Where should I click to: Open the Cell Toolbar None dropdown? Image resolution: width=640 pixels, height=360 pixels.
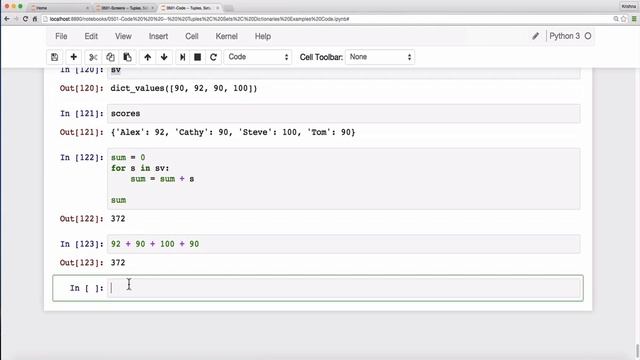380,57
